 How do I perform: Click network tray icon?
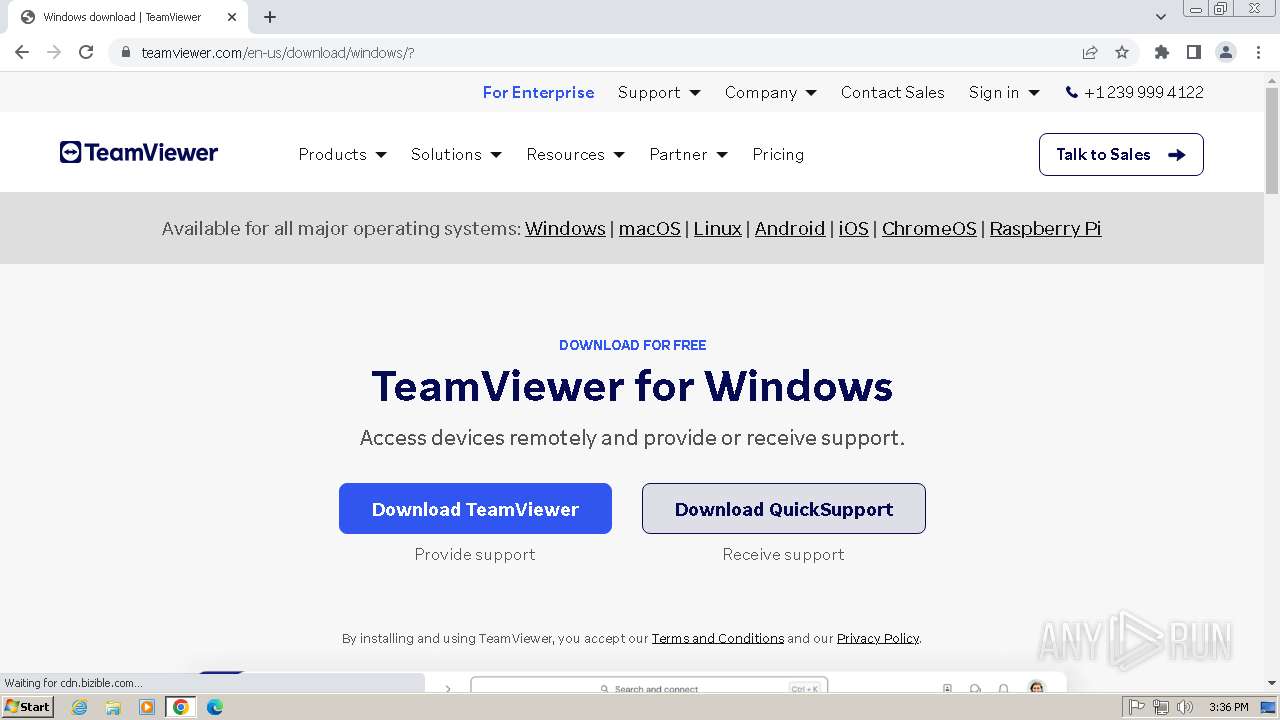pos(1161,707)
